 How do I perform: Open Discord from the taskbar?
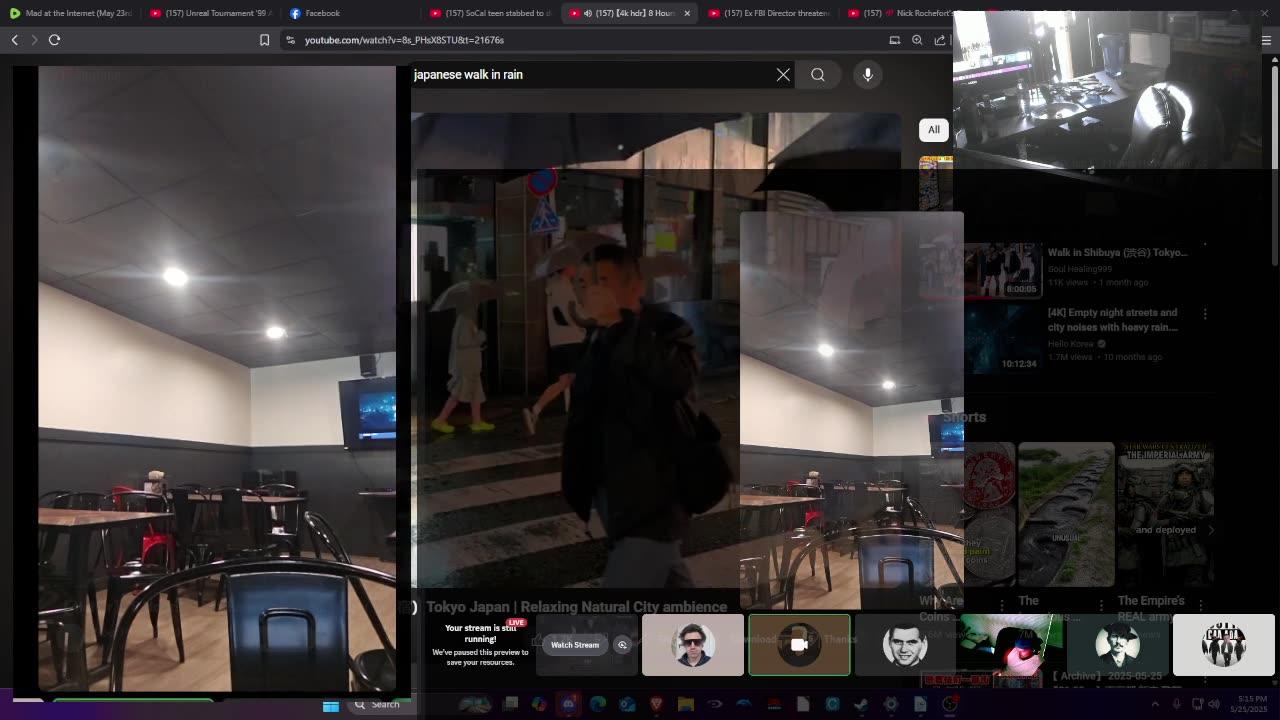point(568,705)
